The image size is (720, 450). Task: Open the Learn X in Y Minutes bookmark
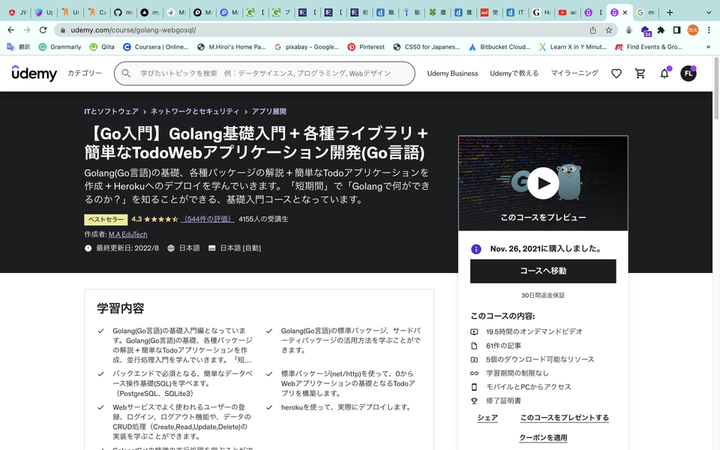[573, 47]
